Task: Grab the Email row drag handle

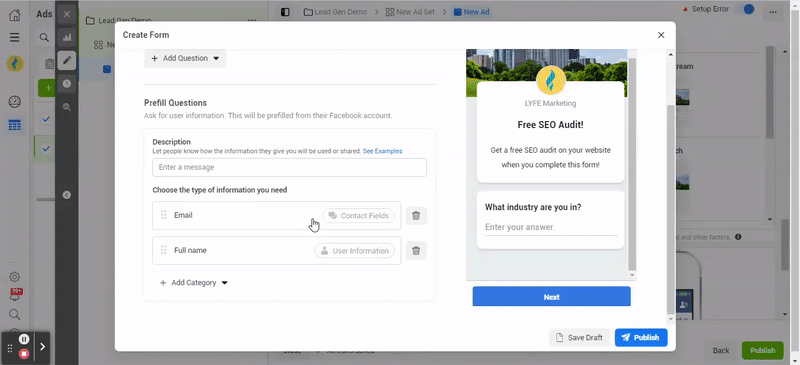Action: [x=164, y=215]
